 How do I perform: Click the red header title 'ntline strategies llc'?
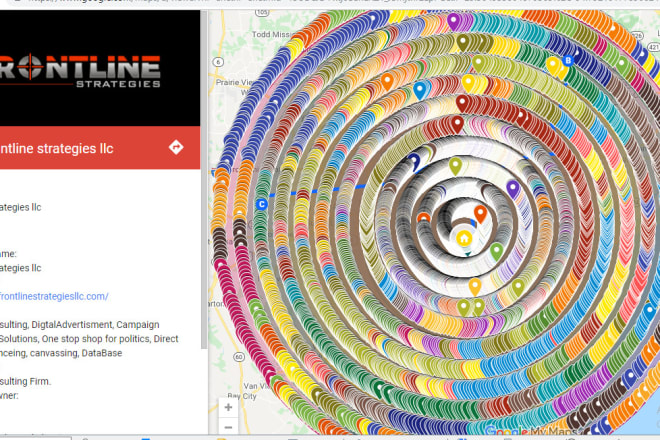pyautogui.click(x=56, y=148)
